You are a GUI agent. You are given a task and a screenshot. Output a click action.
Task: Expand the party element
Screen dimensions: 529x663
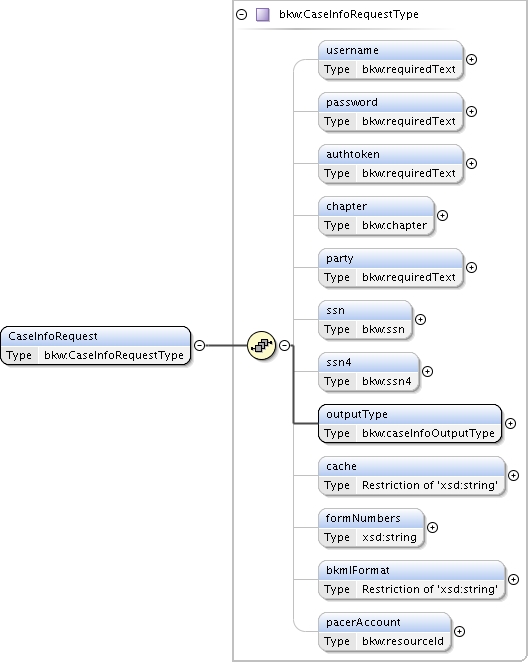(471, 268)
